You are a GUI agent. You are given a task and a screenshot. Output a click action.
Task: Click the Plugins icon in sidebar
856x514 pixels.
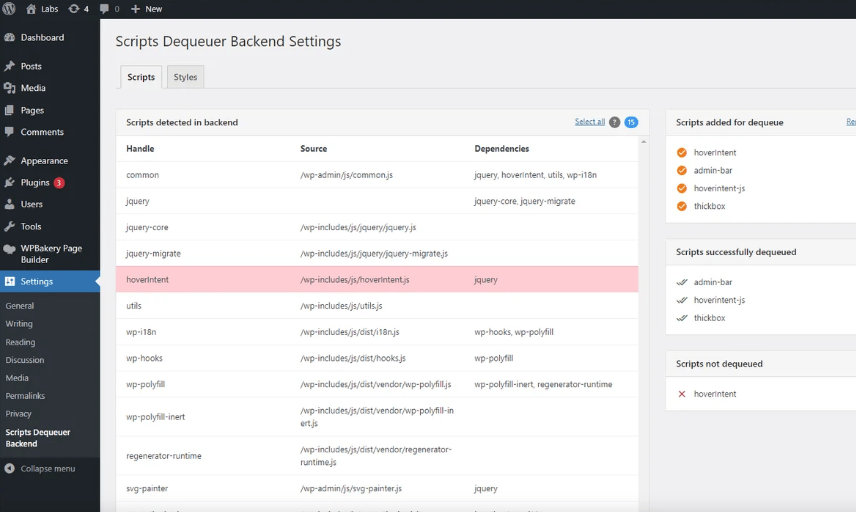click(10, 183)
